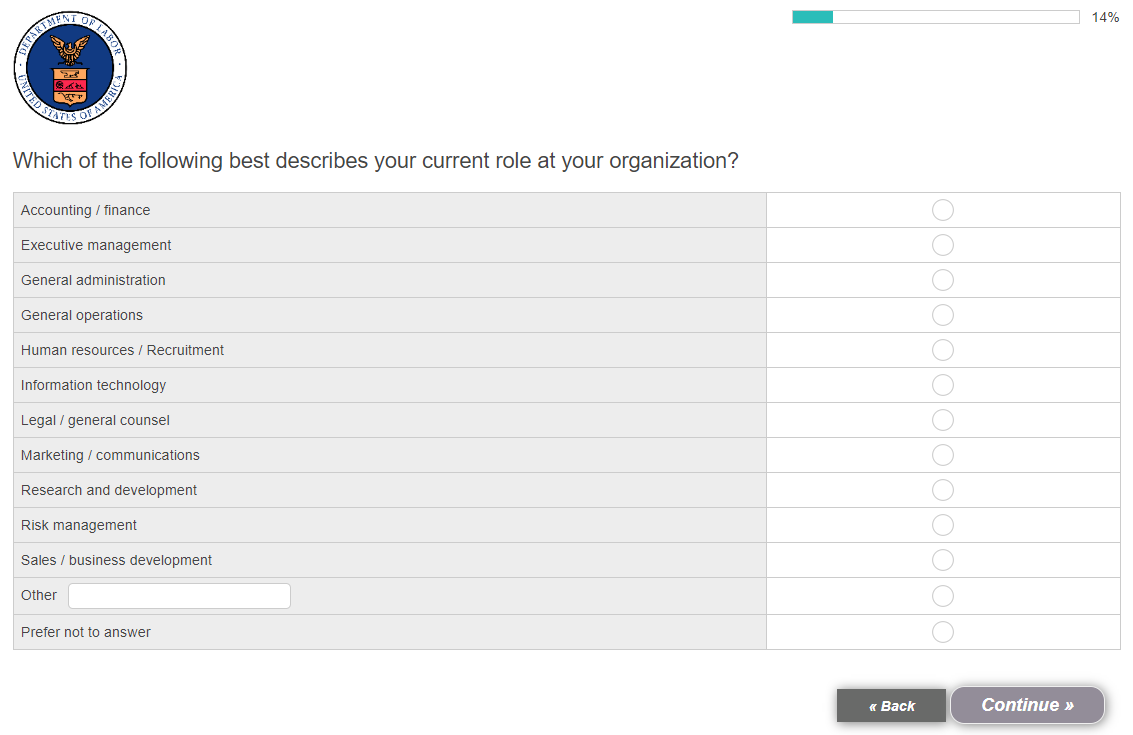The image size is (1133, 735).
Task: Go to previous page with Back button
Action: pos(891,706)
